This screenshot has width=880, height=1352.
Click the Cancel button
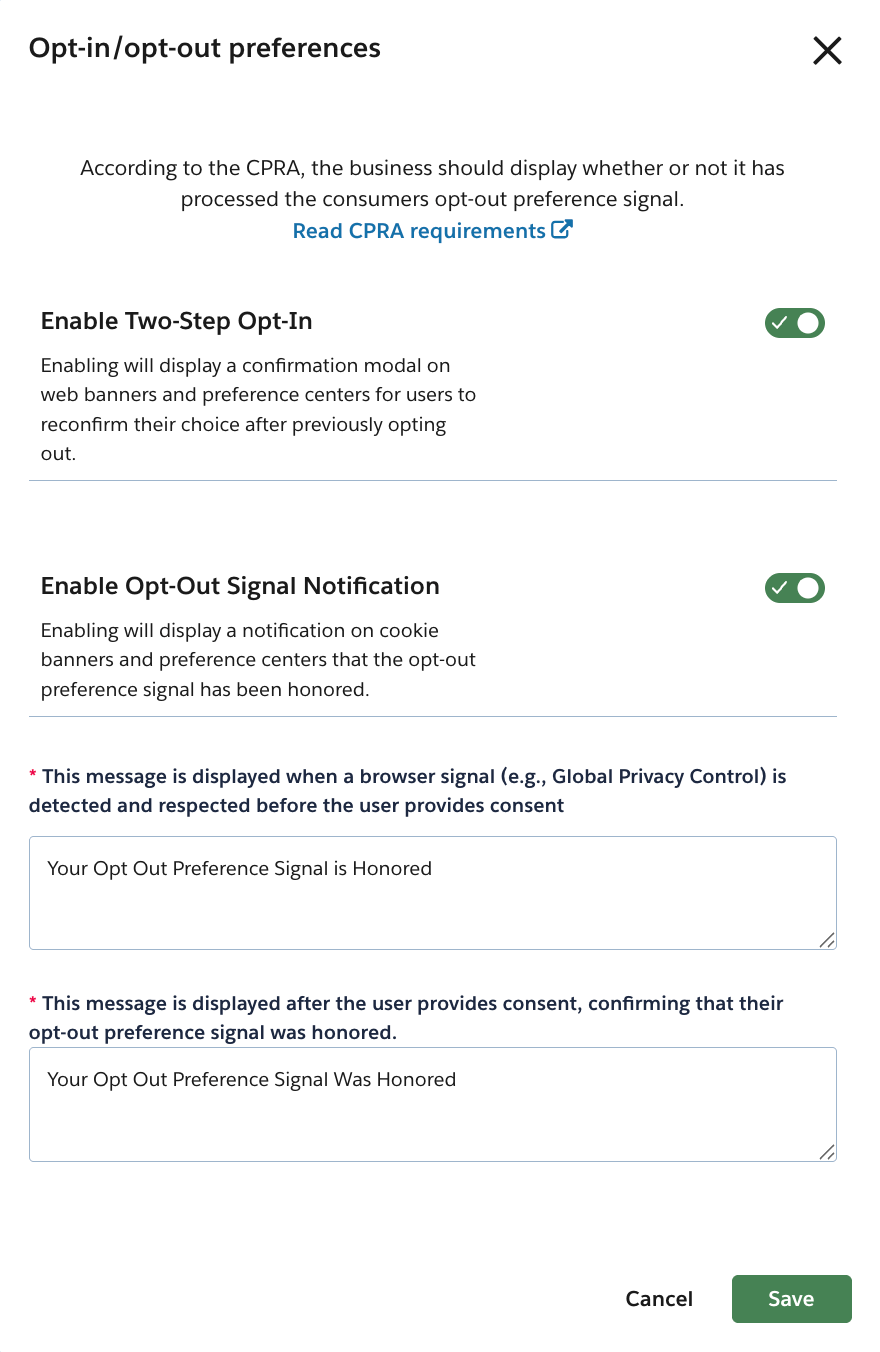(x=659, y=1298)
